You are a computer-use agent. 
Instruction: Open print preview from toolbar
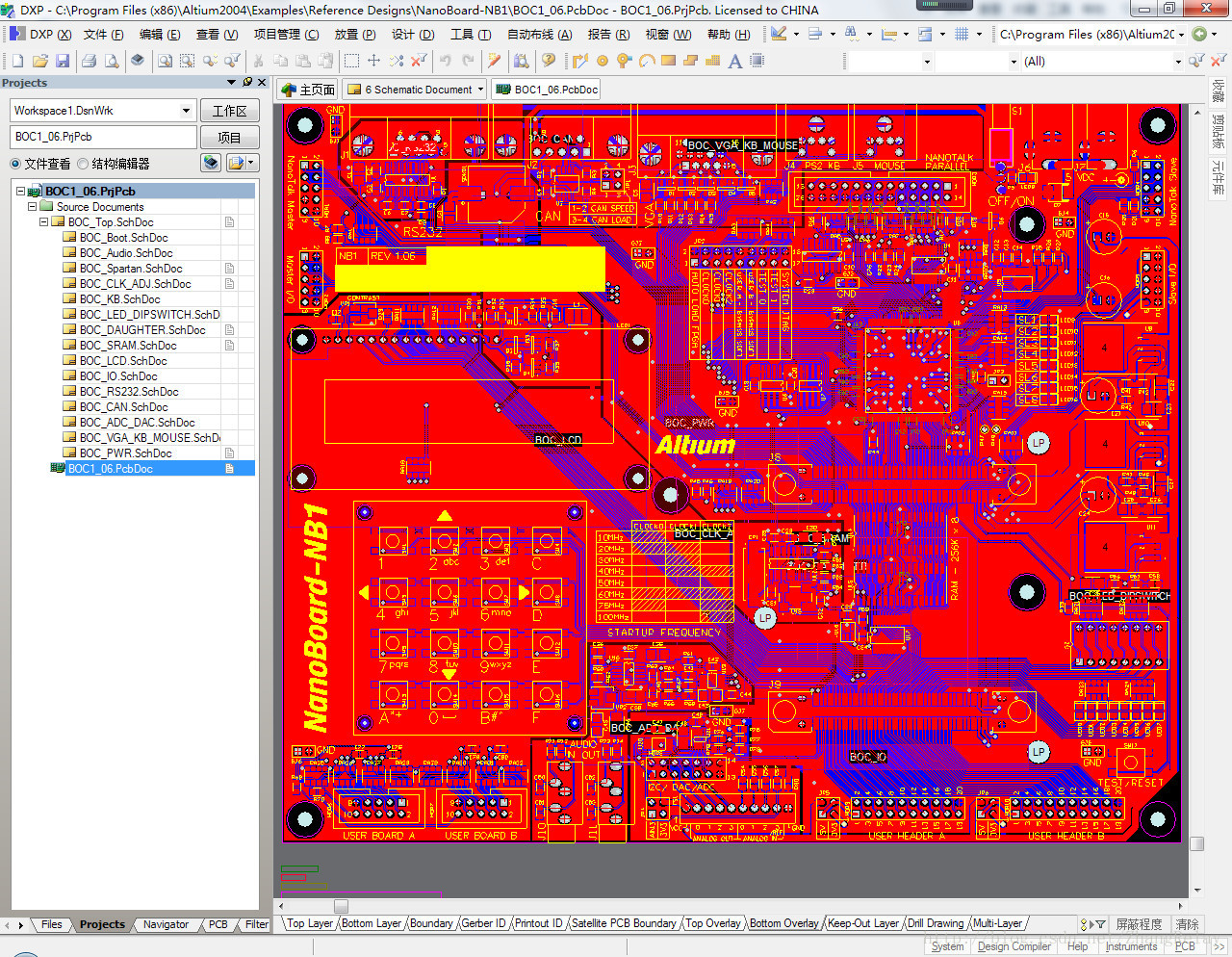pyautogui.click(x=112, y=61)
